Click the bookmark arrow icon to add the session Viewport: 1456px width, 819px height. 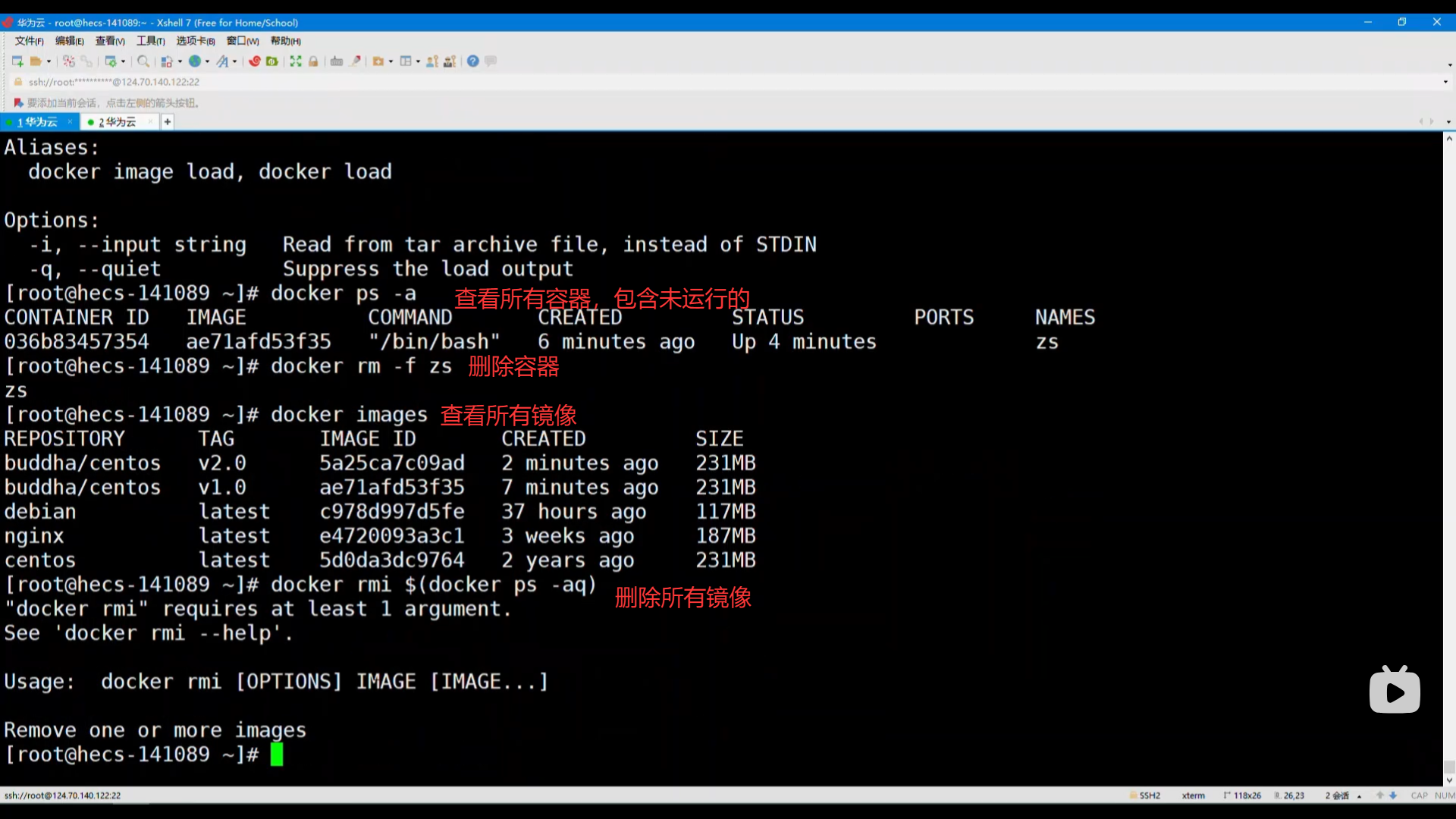(x=18, y=102)
